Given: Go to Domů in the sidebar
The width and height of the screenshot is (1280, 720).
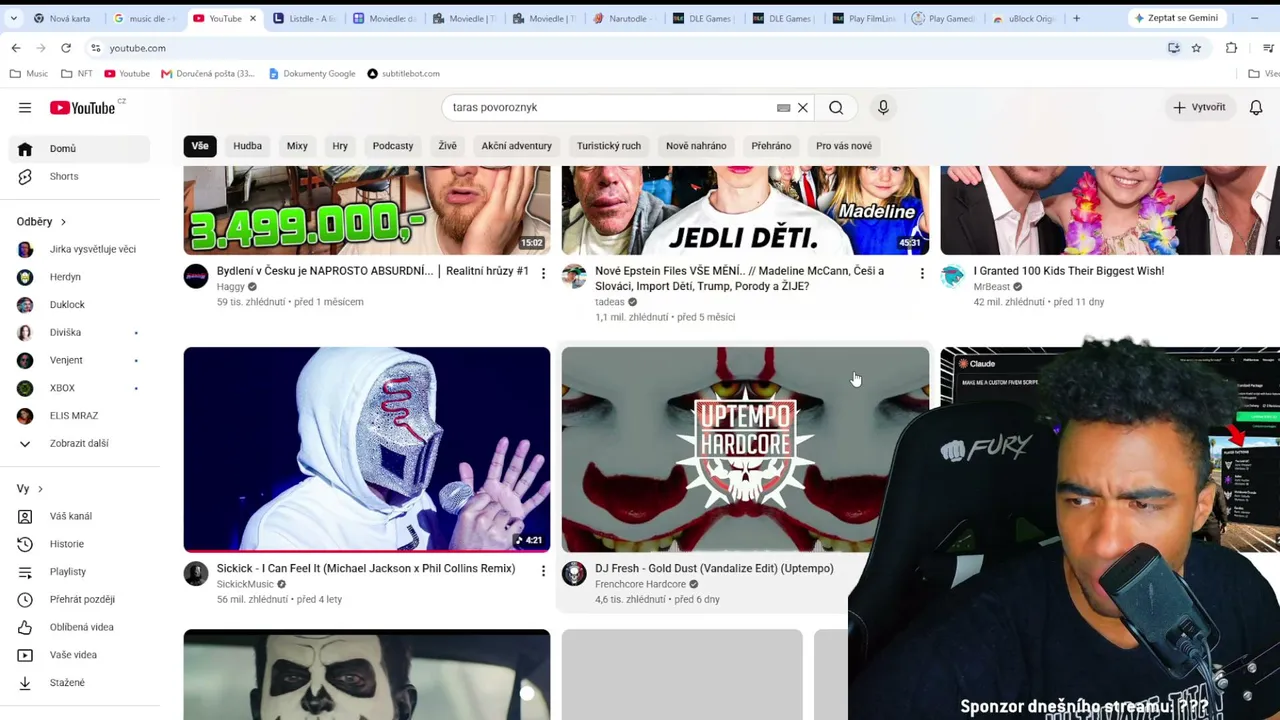Looking at the screenshot, I should pos(80,149).
